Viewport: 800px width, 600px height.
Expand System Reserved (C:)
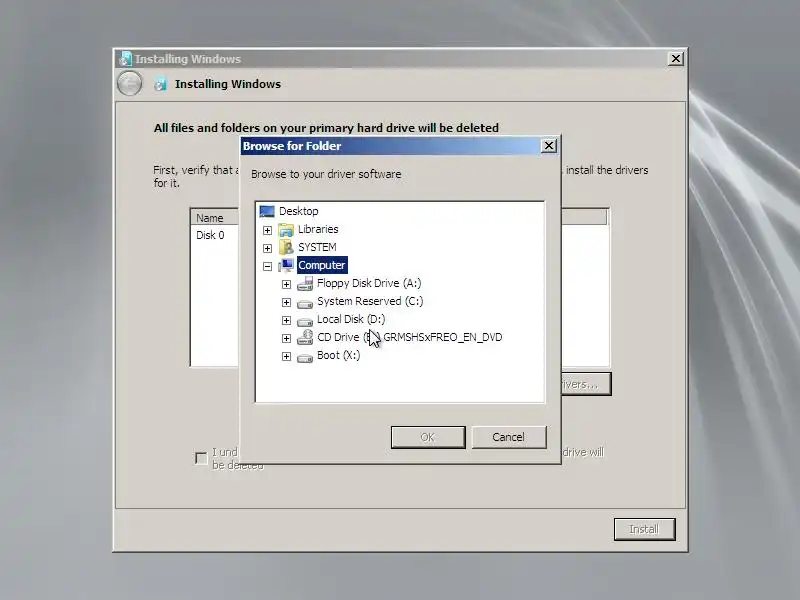click(x=286, y=303)
